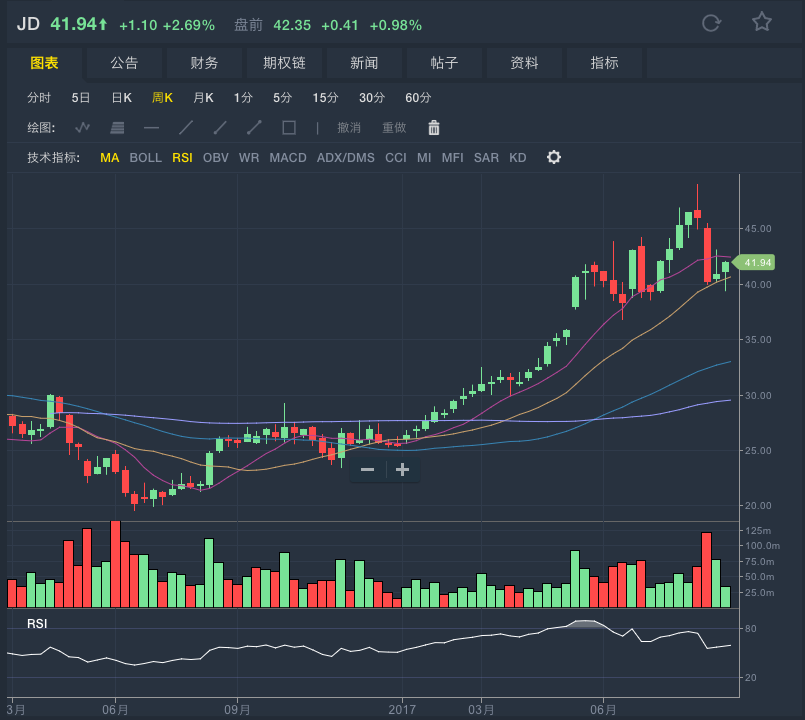Switch to 5分 five-minute chart
The width and height of the screenshot is (805, 720).
pos(282,98)
